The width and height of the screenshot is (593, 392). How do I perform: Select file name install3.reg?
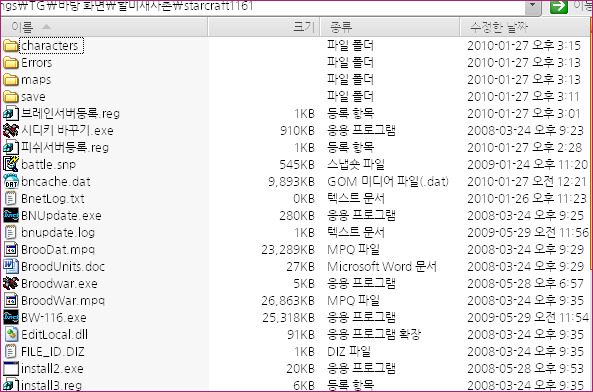click(x=51, y=385)
